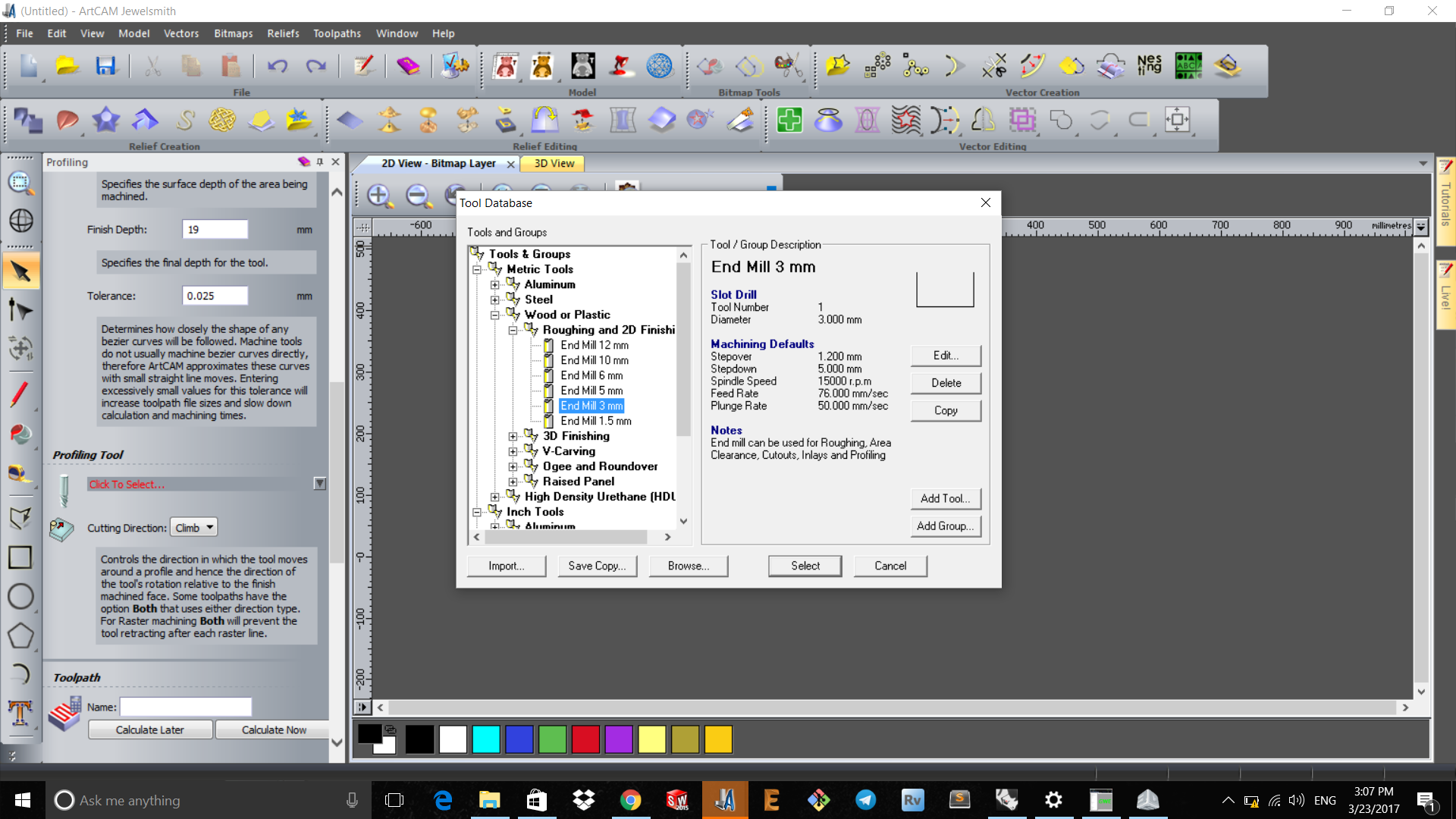Click the profiling tool bit icon

(x=64, y=490)
